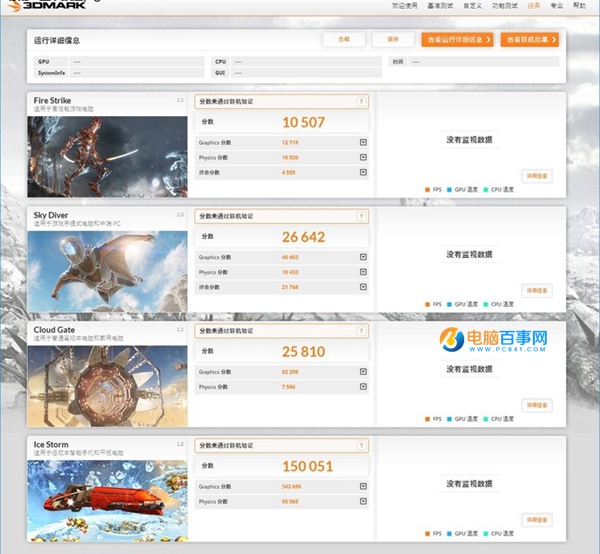This screenshot has width=600, height=554.
Task: Click the 负载 load button
Action: tap(344, 39)
